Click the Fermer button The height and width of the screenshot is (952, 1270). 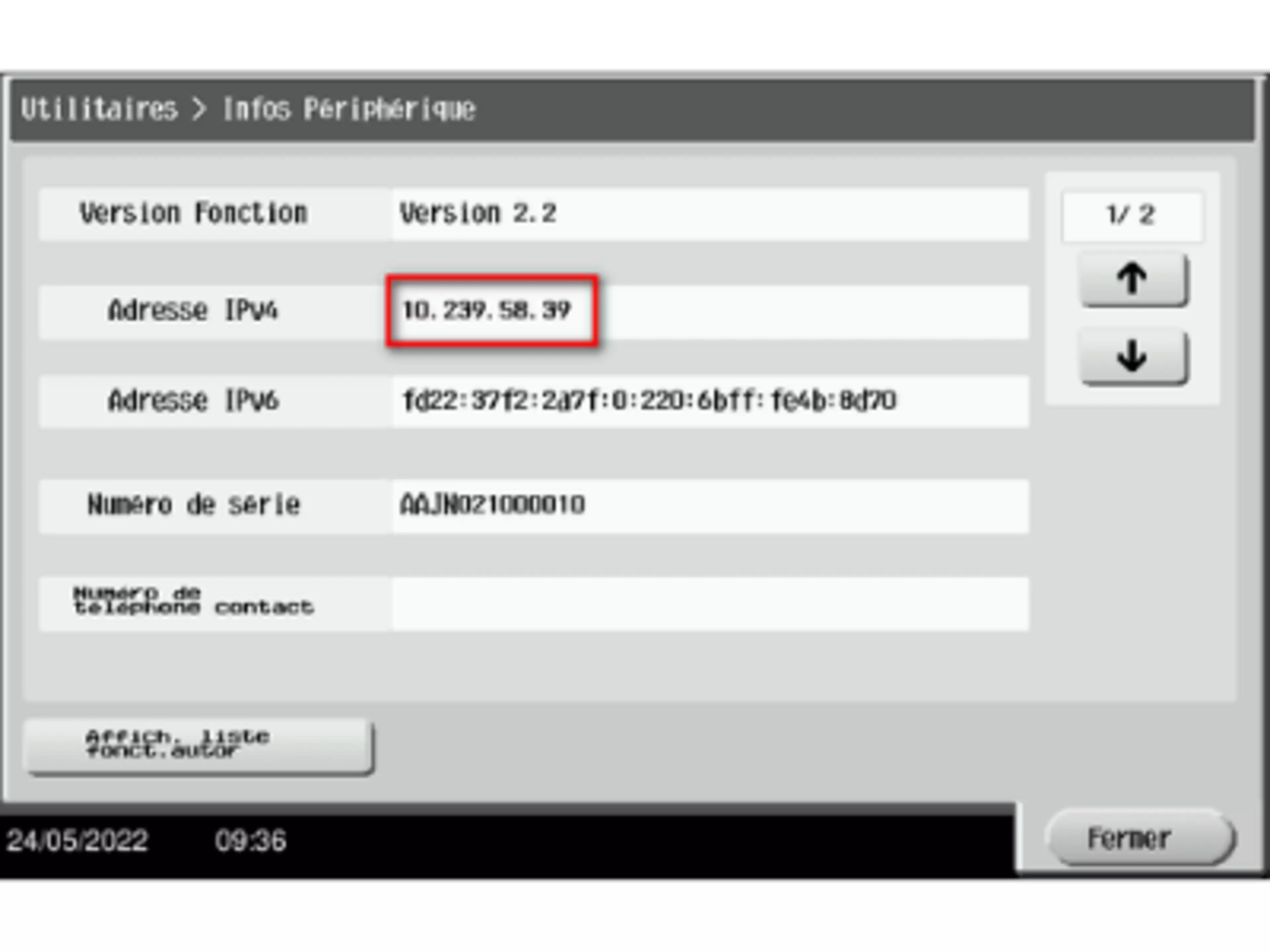point(1140,838)
